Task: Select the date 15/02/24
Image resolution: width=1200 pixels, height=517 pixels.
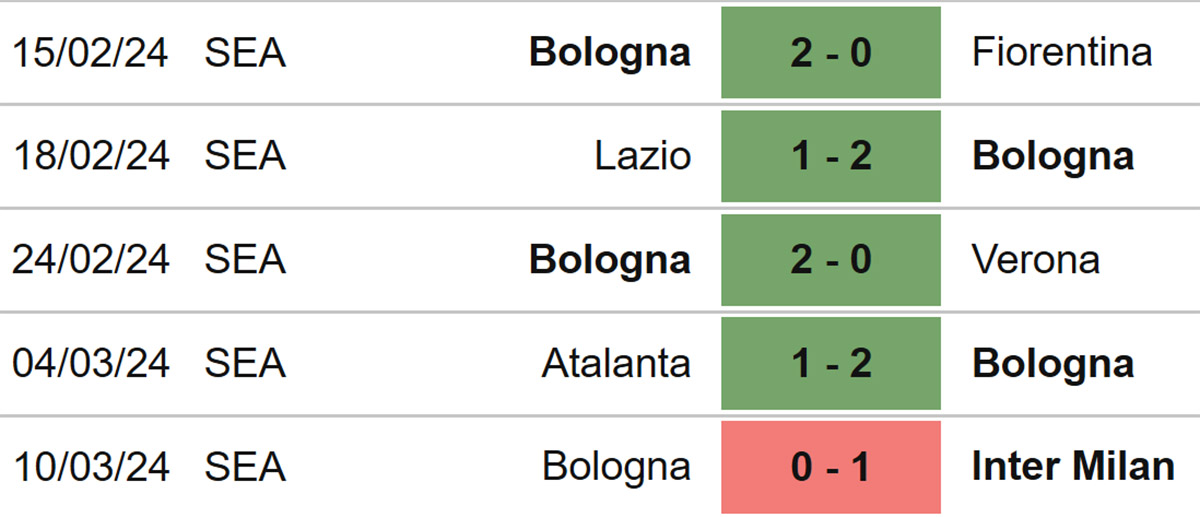Action: tap(92, 52)
